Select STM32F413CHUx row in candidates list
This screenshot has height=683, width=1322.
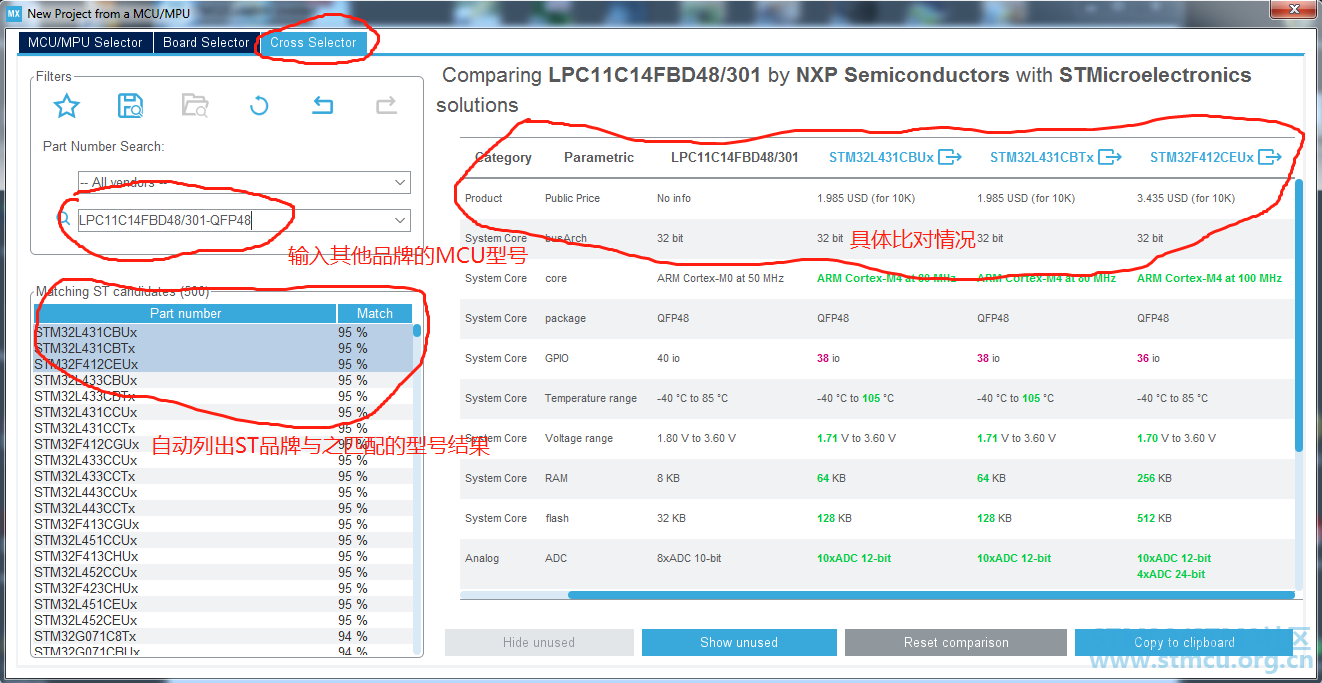coord(223,556)
